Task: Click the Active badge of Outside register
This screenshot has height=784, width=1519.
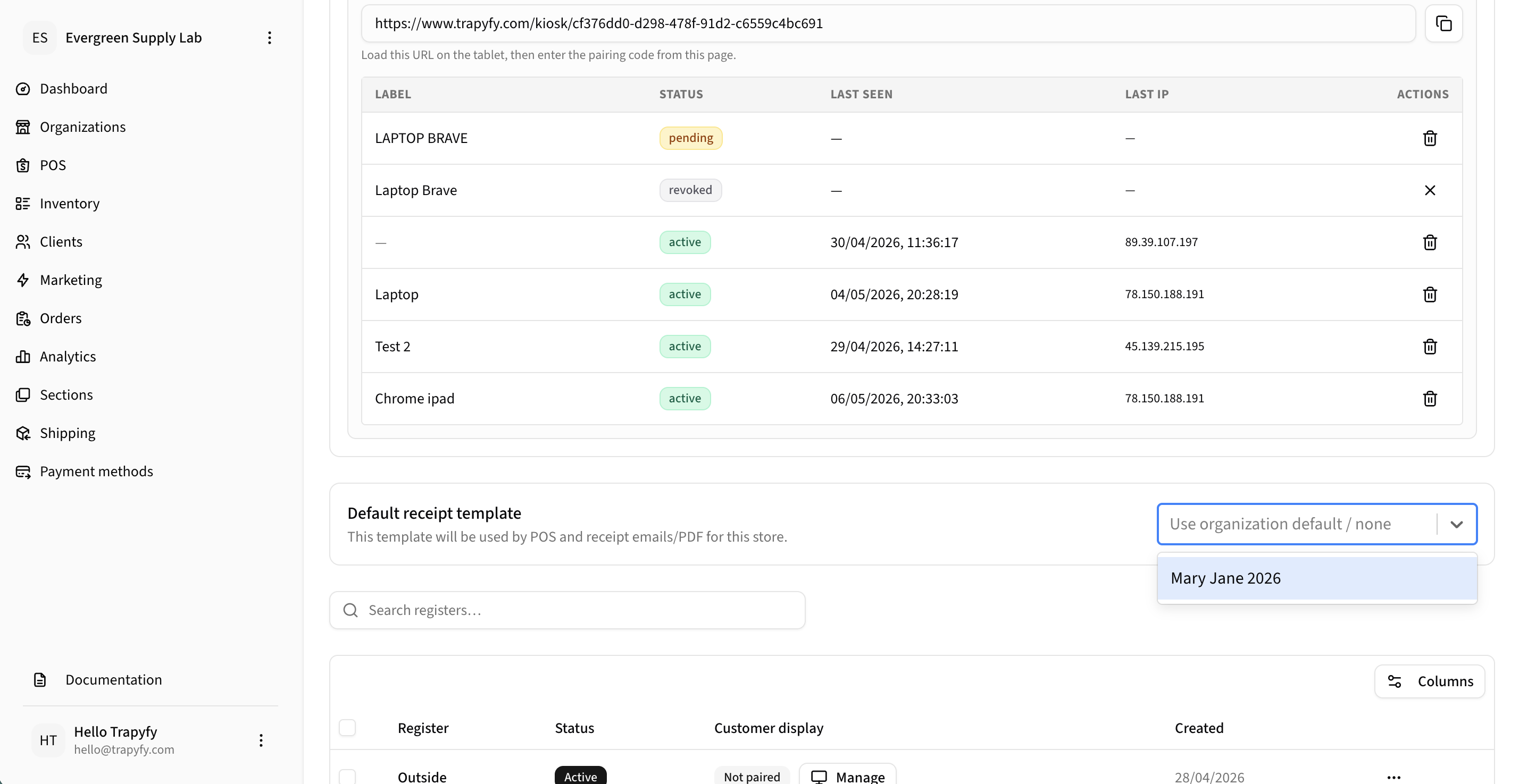Action: (580, 777)
